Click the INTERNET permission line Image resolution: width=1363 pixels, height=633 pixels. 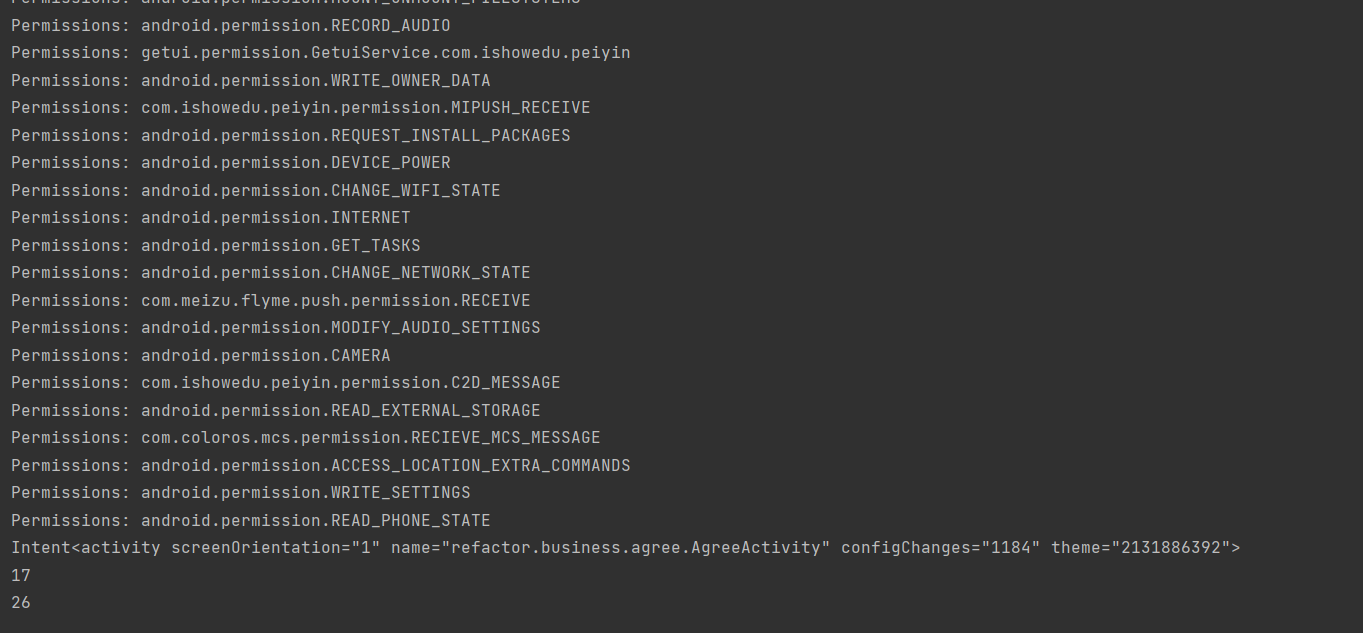click(x=211, y=217)
